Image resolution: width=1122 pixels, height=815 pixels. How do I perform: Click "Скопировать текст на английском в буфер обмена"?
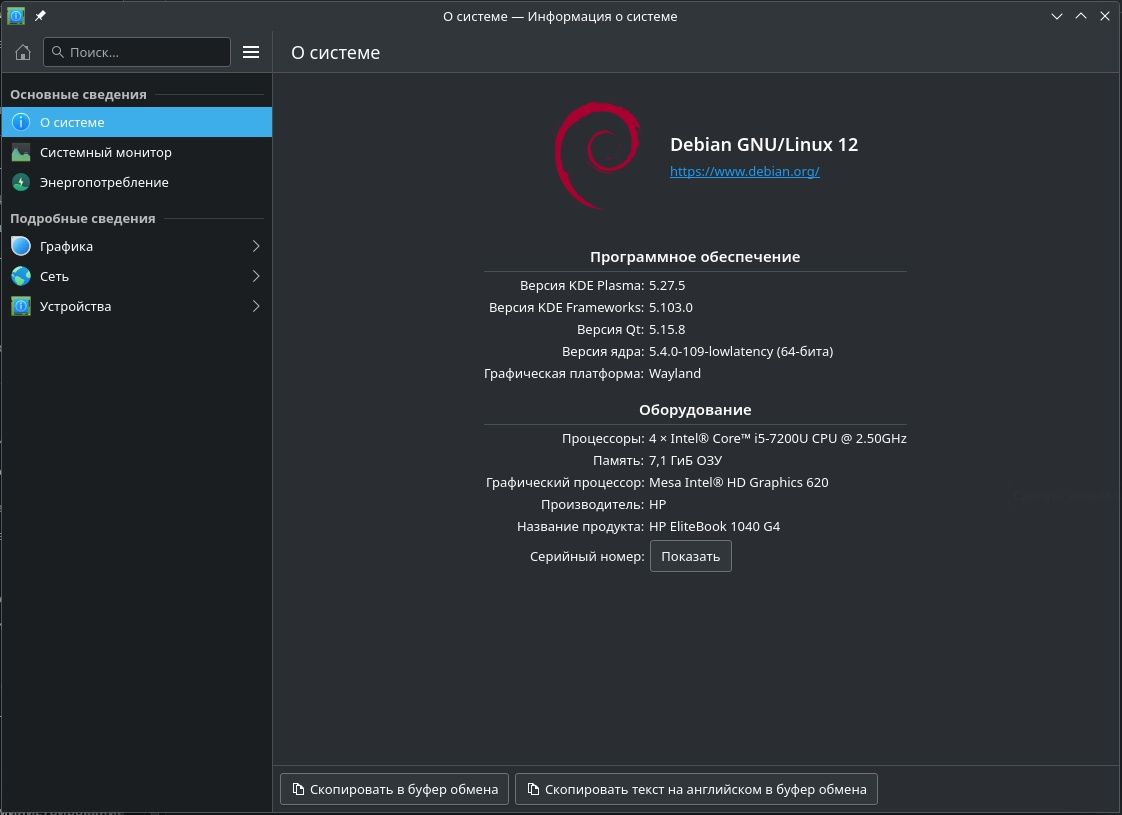point(696,789)
